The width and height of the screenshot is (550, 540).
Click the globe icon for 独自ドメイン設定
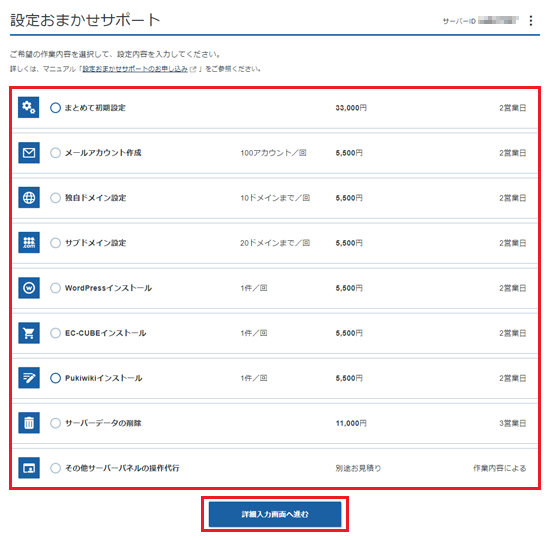point(29,198)
